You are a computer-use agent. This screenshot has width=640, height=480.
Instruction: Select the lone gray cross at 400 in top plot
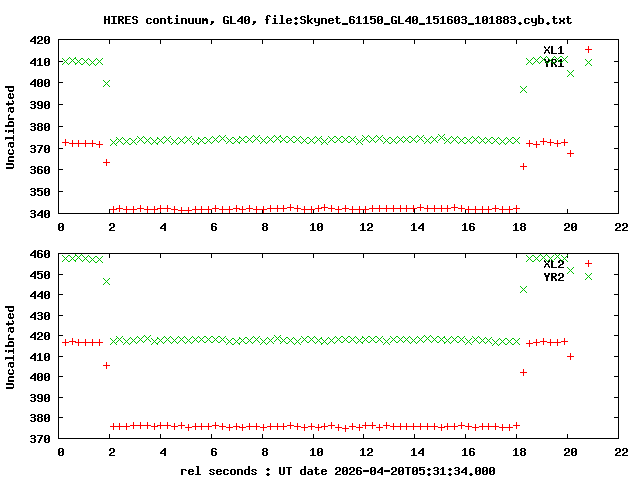pyautogui.click(x=106, y=83)
